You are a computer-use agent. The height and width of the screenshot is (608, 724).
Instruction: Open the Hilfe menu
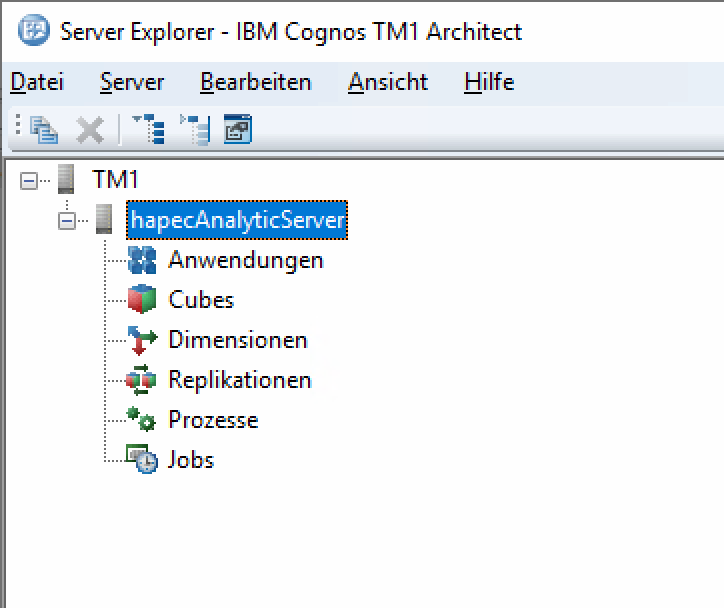489,82
